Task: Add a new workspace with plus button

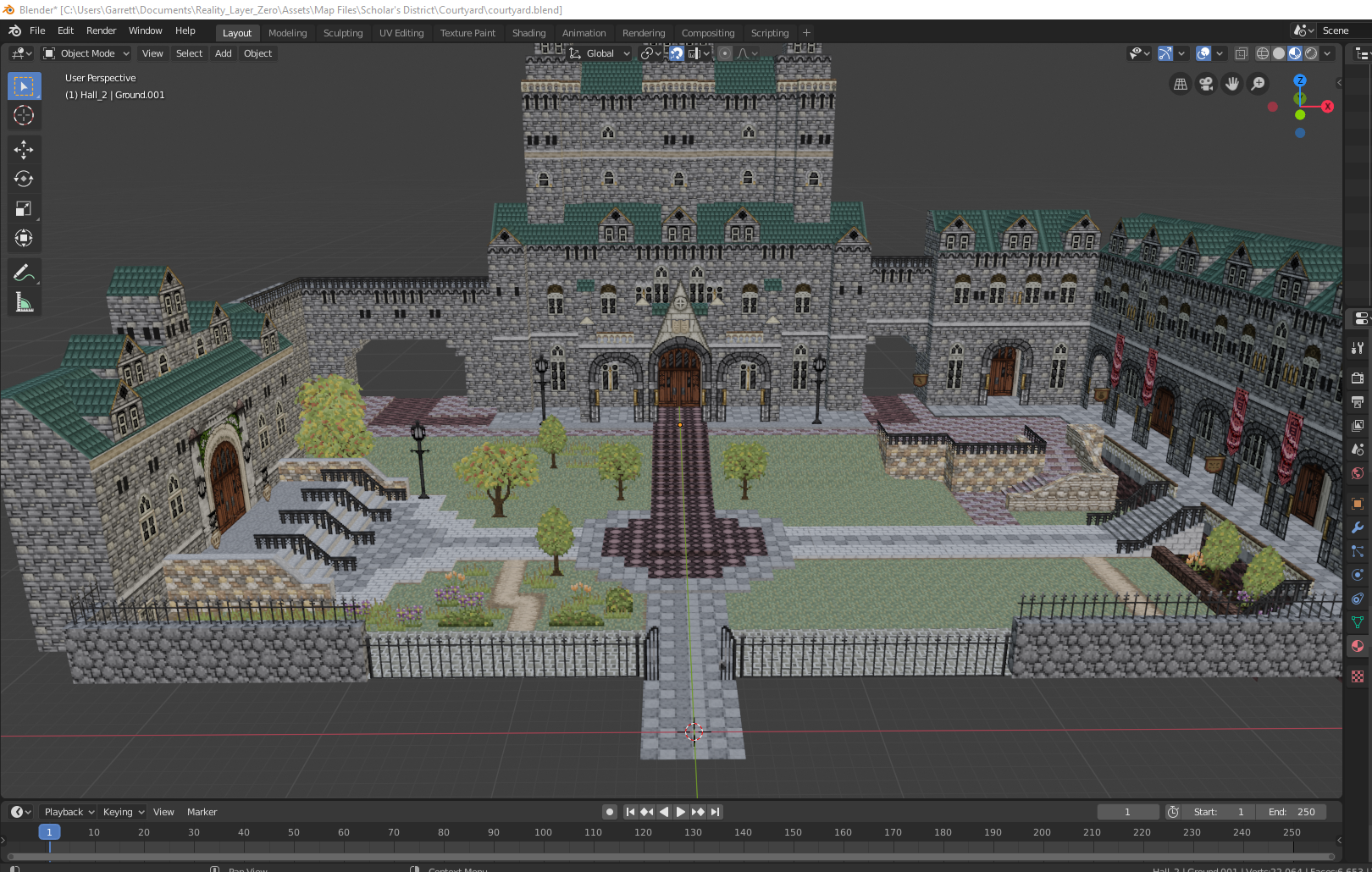Action: pyautogui.click(x=806, y=33)
